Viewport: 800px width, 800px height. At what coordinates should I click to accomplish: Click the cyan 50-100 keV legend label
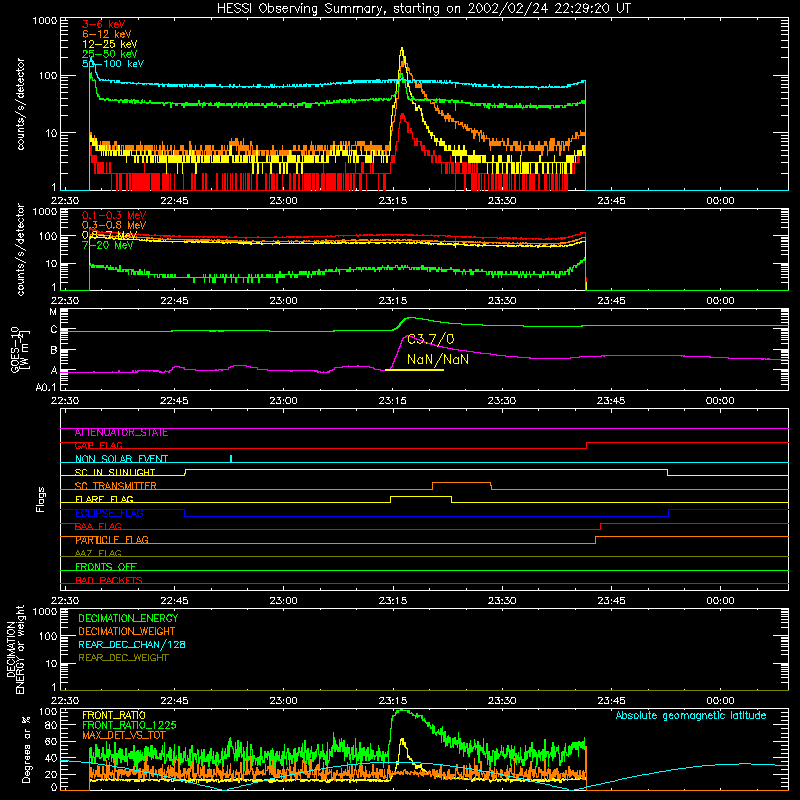coord(113,64)
